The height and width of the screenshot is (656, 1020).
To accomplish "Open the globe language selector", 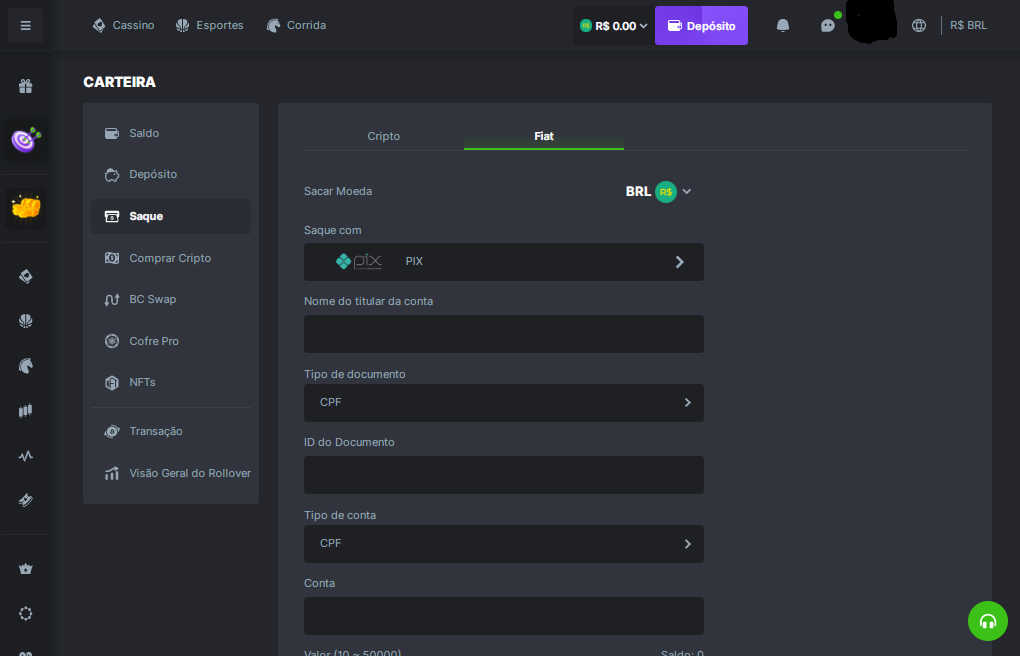I will click(x=919, y=25).
